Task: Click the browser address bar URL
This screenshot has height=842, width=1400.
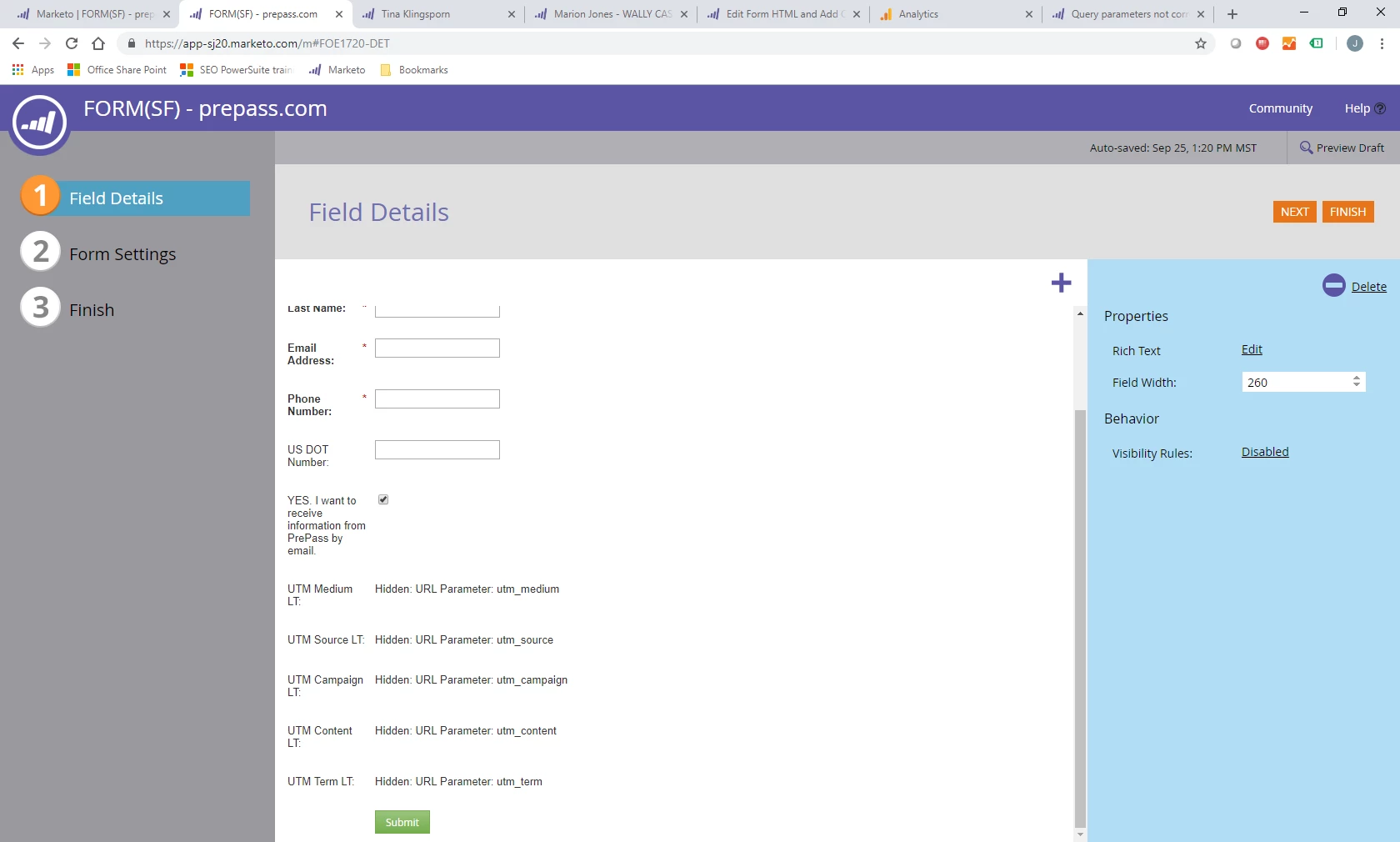Action: (x=267, y=43)
